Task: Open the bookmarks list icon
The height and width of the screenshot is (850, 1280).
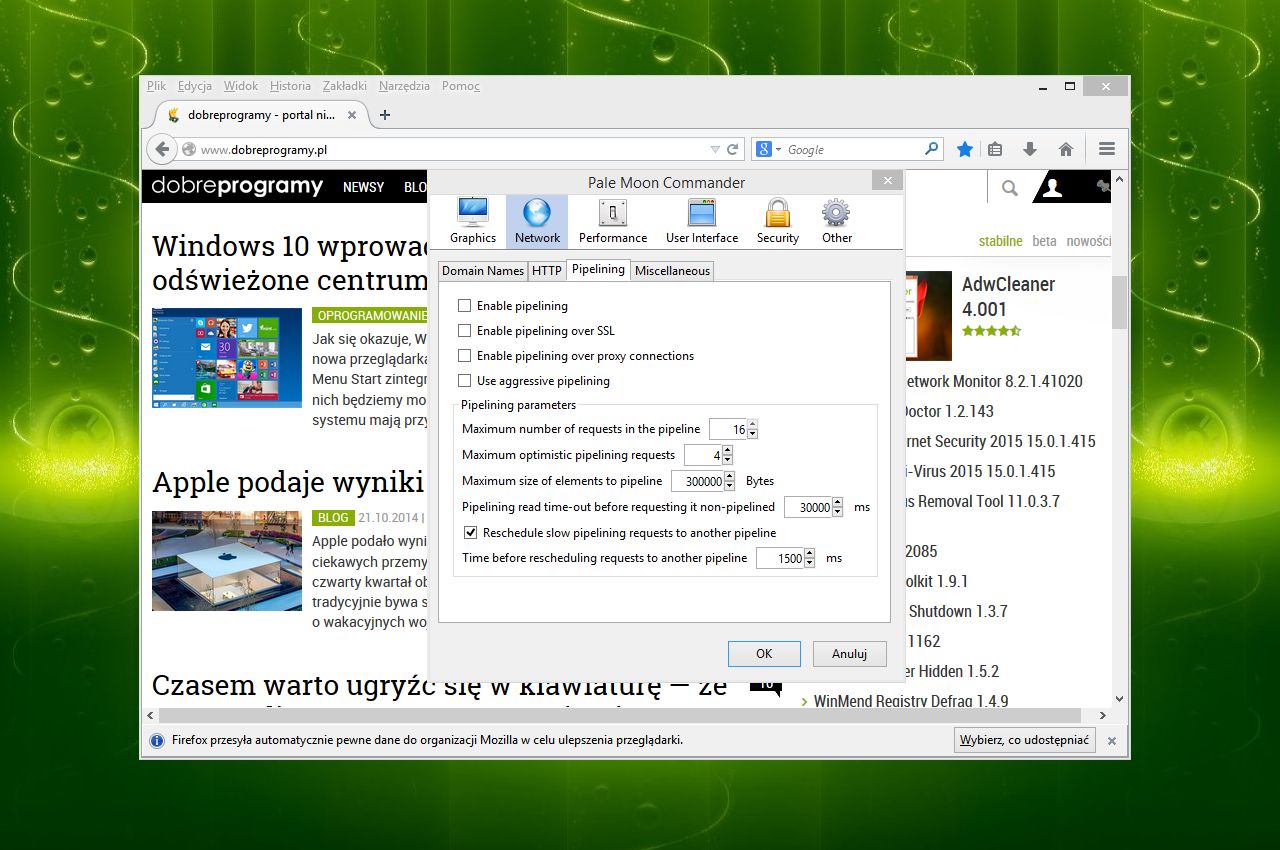Action: click(x=994, y=149)
